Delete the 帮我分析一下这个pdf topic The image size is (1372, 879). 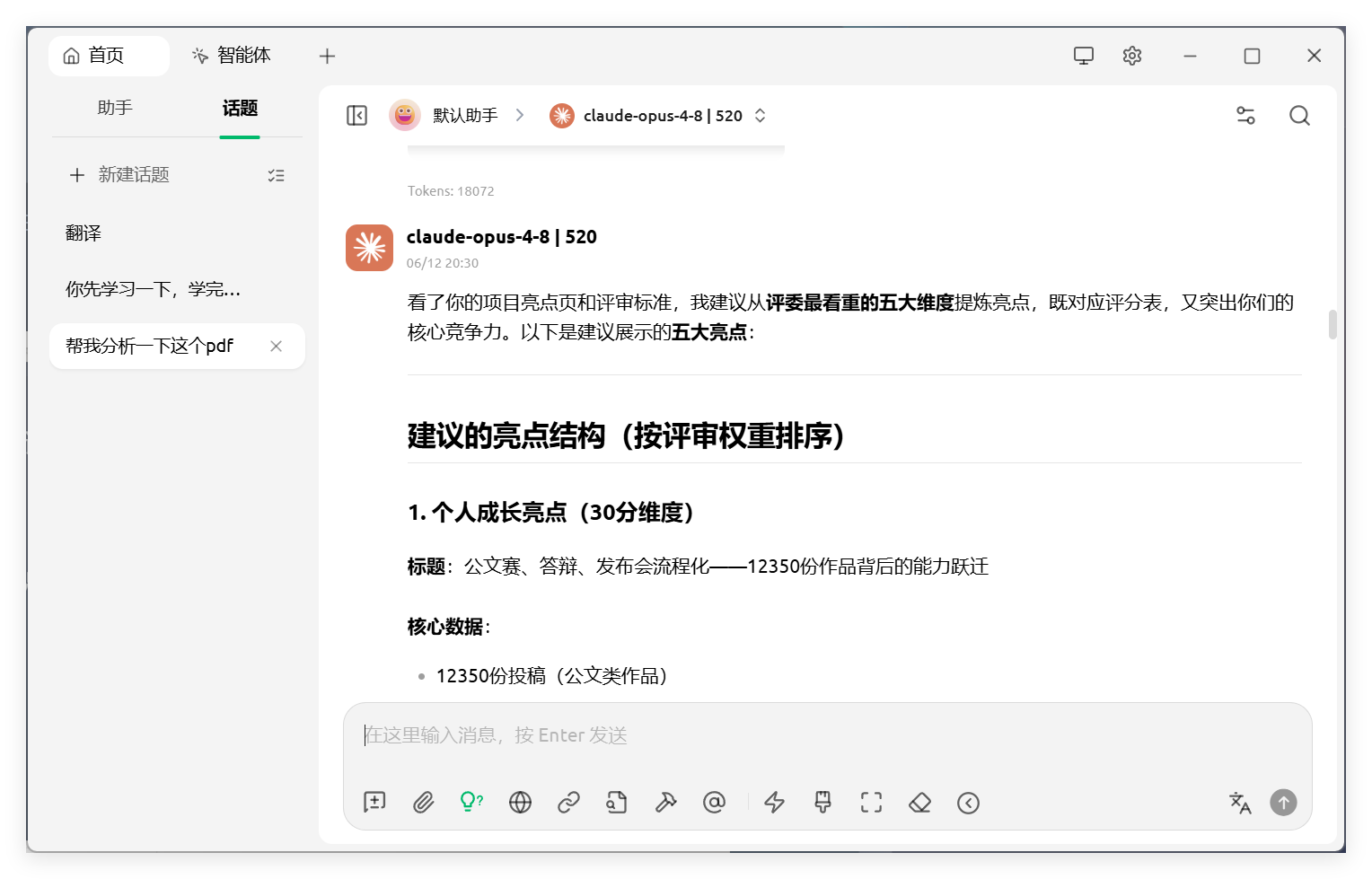pyautogui.click(x=277, y=347)
